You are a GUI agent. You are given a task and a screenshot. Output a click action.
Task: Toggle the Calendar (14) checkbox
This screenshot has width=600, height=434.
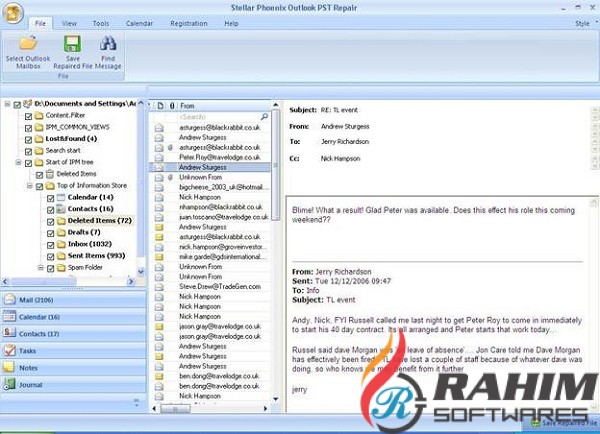[51, 198]
